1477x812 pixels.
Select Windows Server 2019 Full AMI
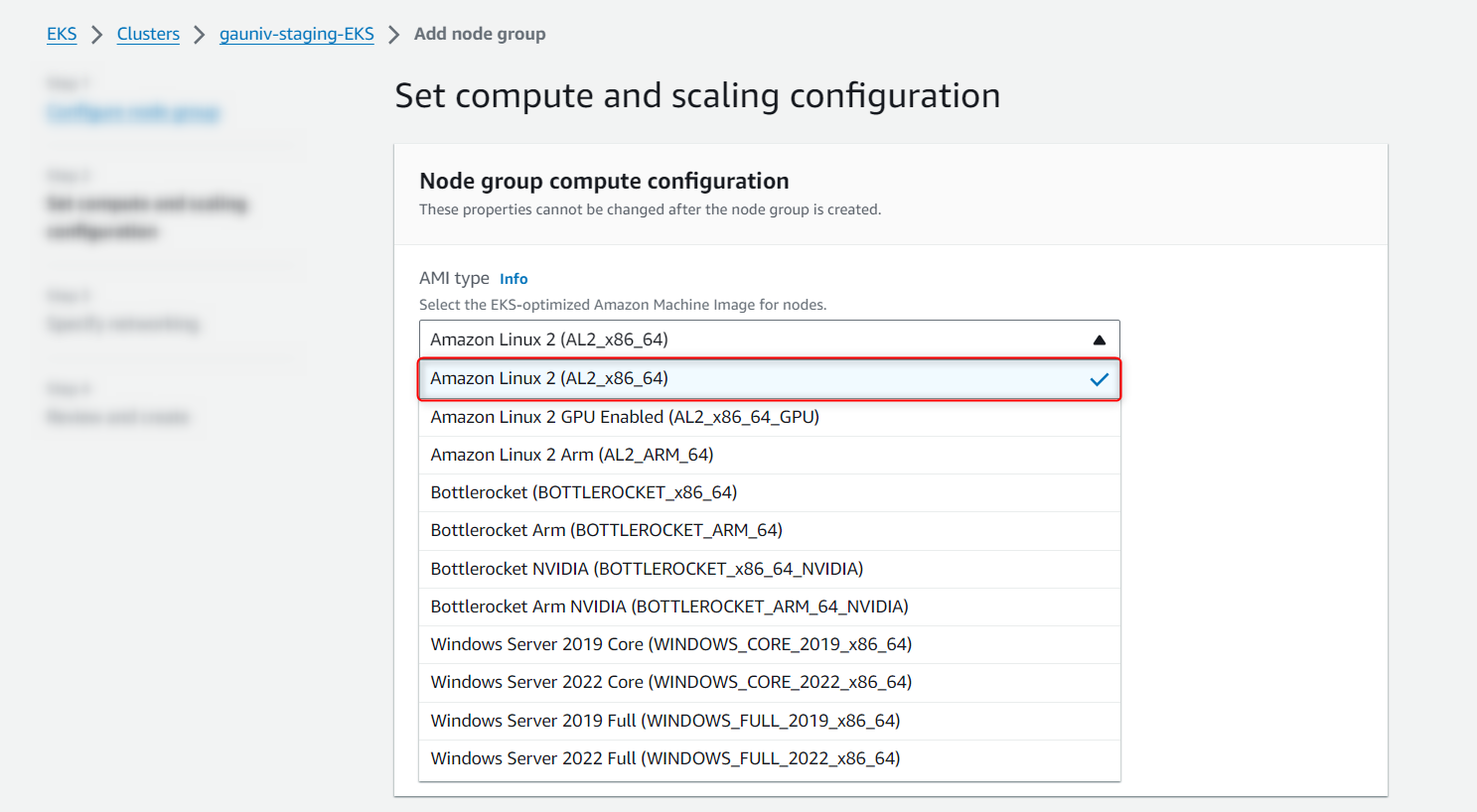click(665, 721)
